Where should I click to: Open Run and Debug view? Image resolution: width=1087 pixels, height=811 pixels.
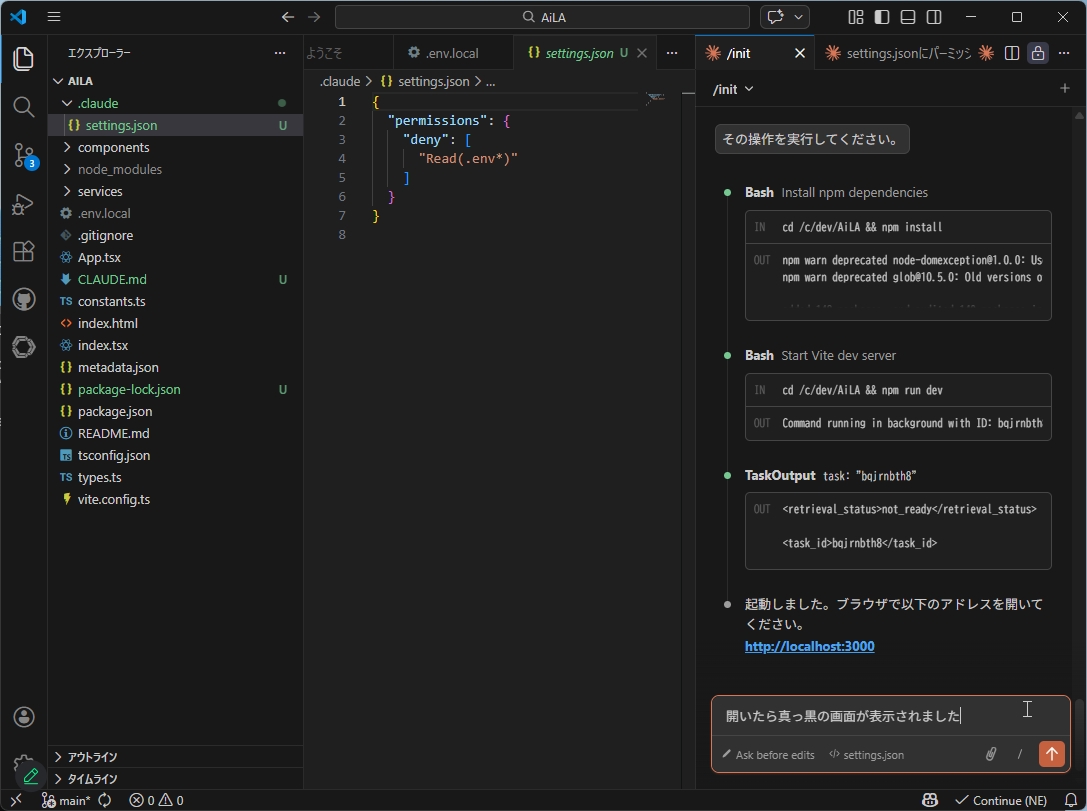coord(23,204)
